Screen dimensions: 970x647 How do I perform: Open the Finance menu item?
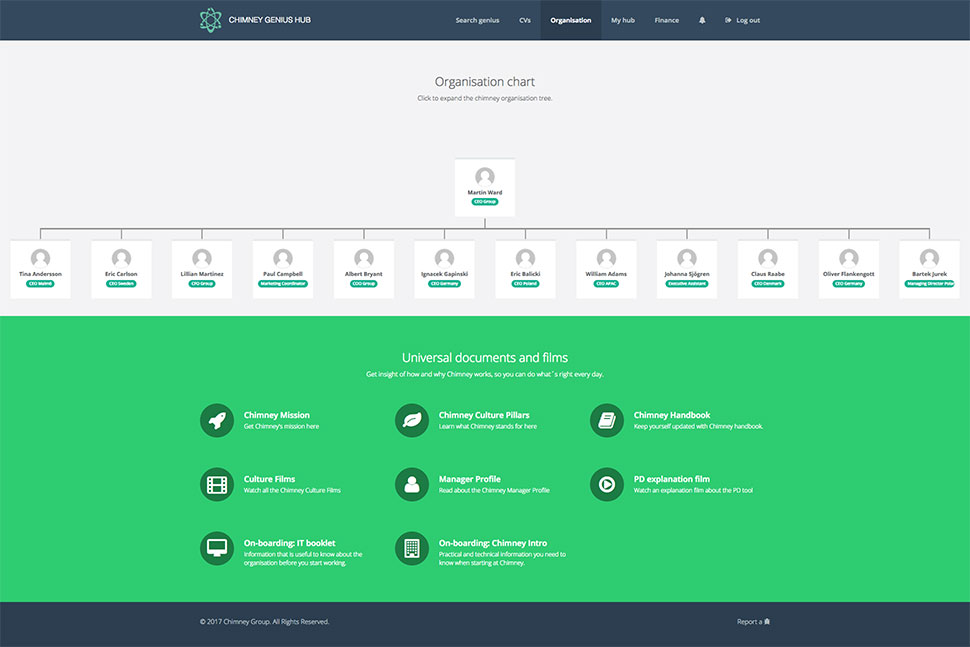click(667, 20)
